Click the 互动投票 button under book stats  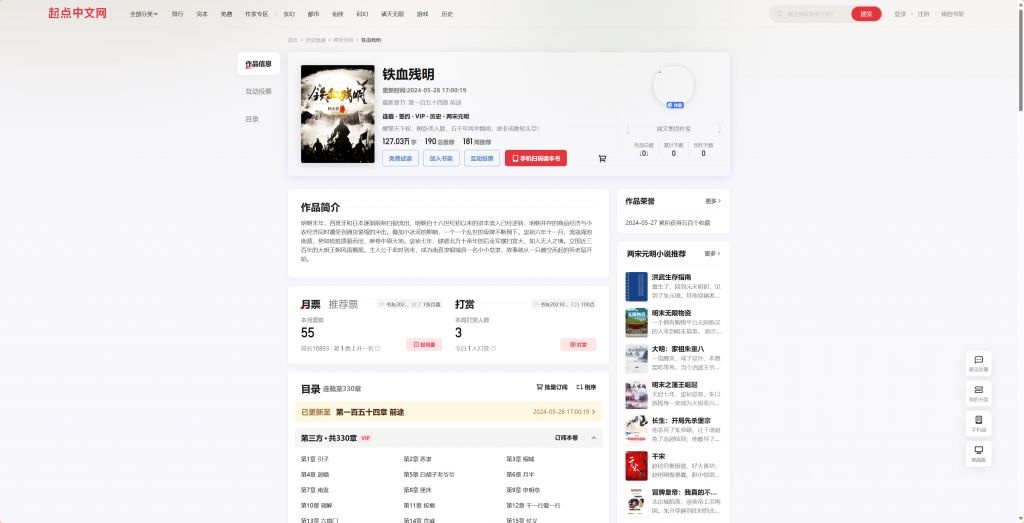pyautogui.click(x=482, y=158)
